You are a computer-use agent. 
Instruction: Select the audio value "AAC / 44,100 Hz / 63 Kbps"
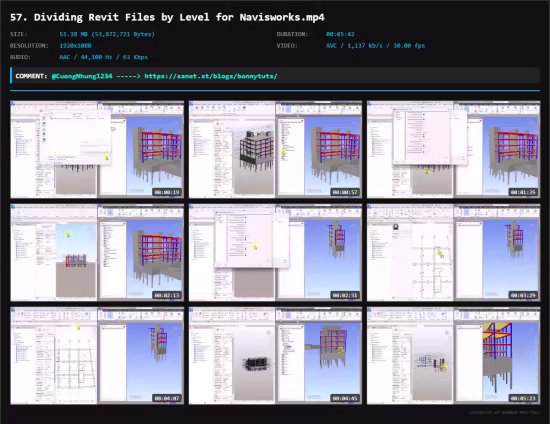[x=103, y=57]
